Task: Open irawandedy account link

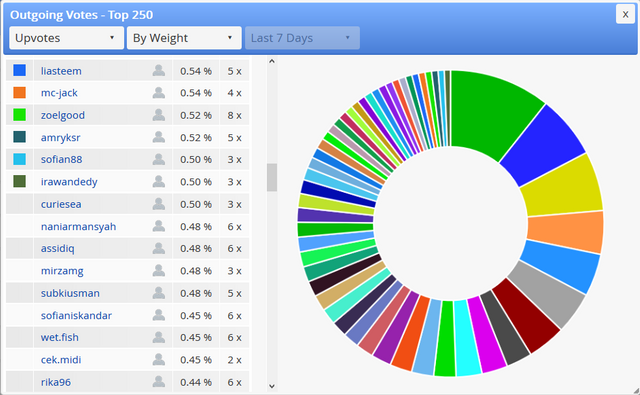Action: pyautogui.click(x=69, y=182)
